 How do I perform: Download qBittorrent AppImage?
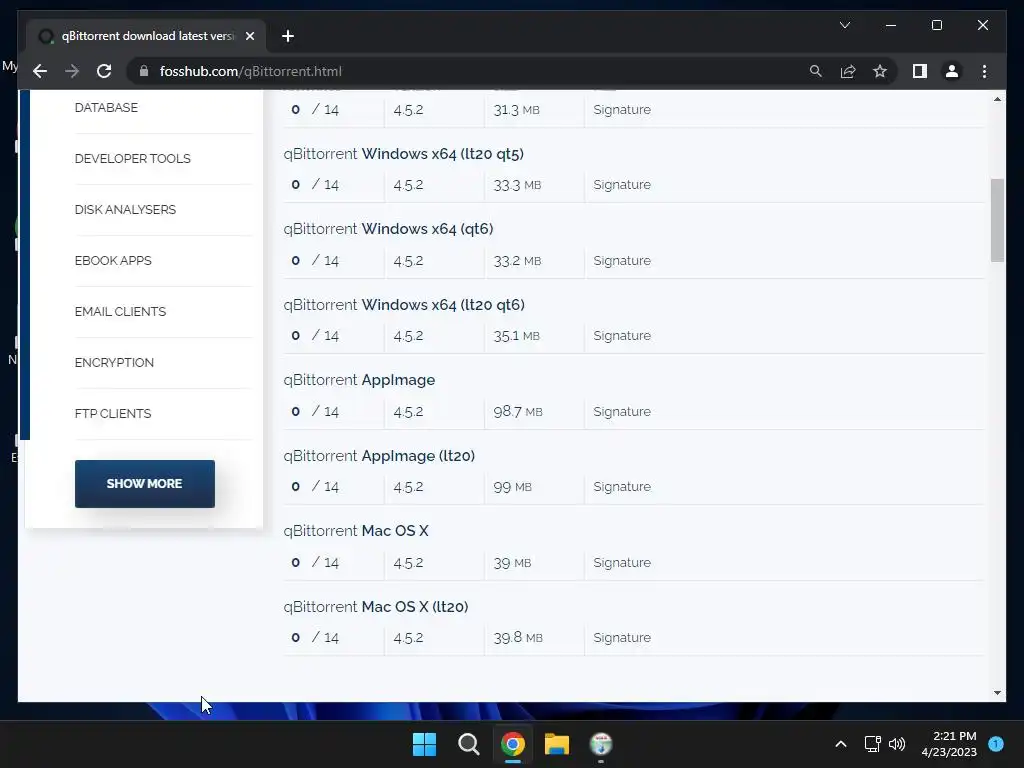359,380
